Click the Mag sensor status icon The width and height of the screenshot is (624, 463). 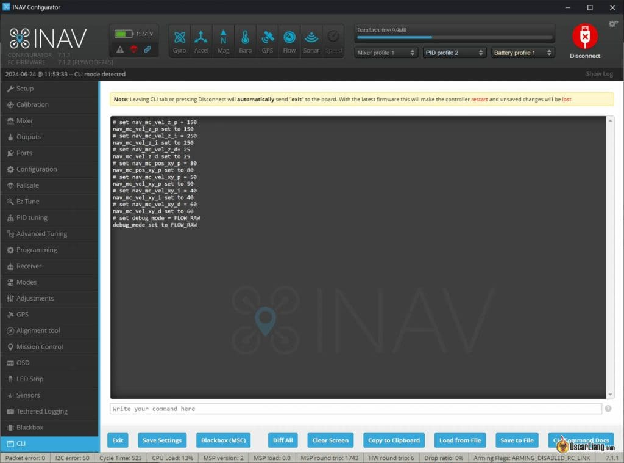(x=223, y=41)
